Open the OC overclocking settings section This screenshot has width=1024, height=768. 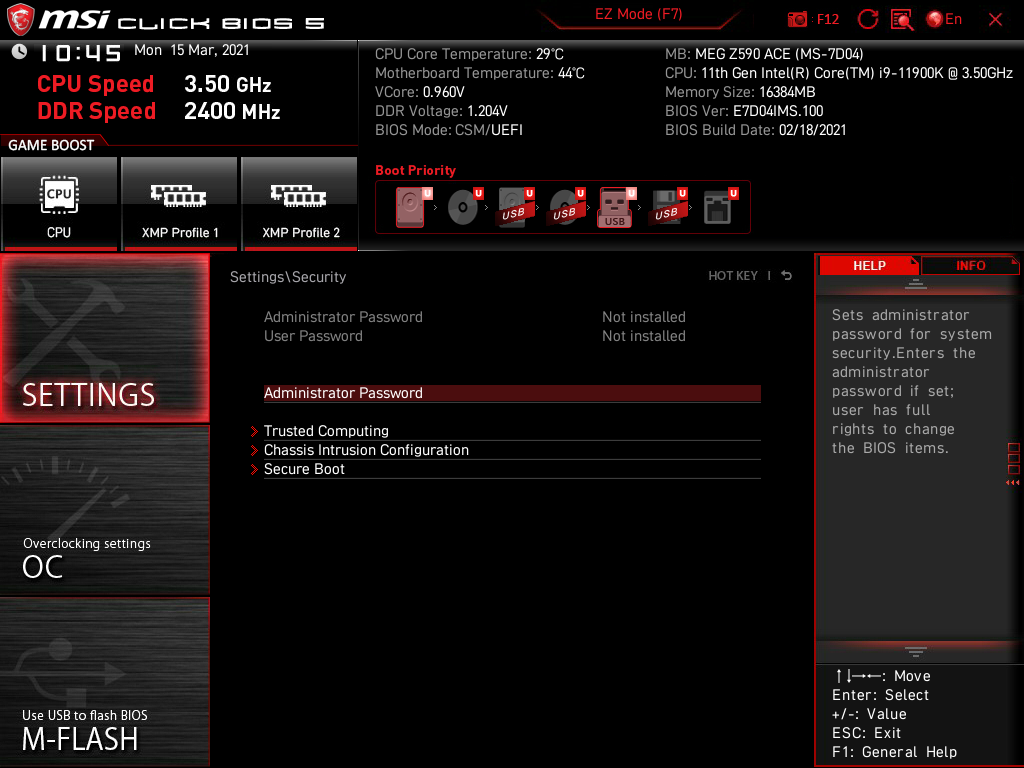click(x=104, y=511)
